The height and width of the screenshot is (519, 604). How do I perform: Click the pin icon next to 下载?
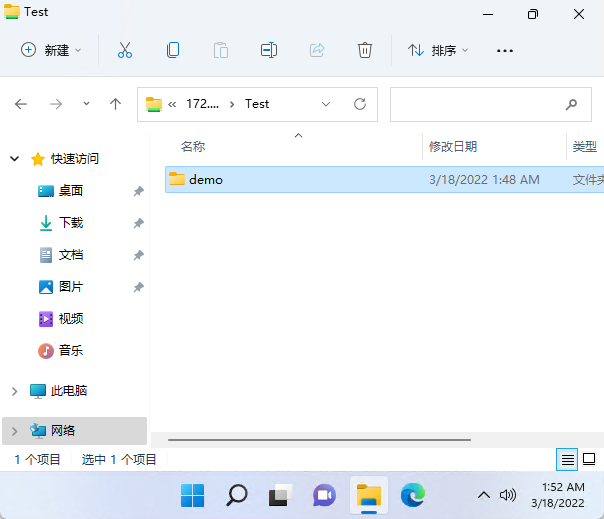[139, 223]
